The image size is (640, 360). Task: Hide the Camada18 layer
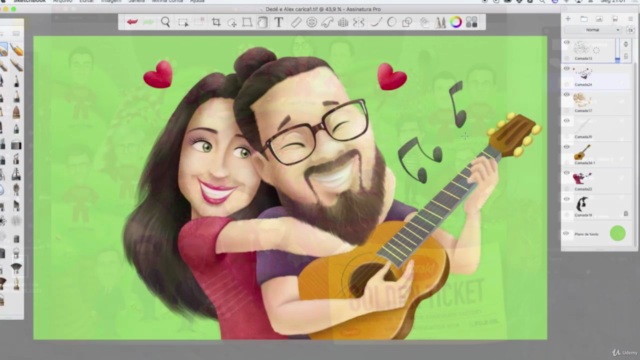pos(567,199)
